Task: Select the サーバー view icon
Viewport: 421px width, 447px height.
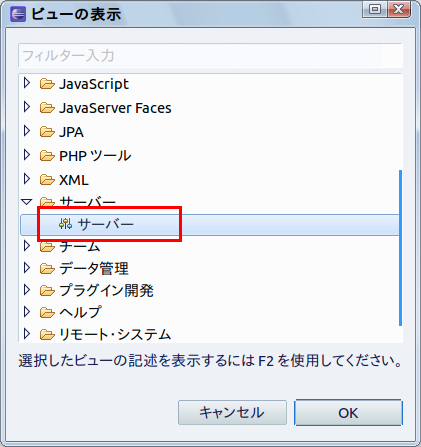Action: point(65,224)
